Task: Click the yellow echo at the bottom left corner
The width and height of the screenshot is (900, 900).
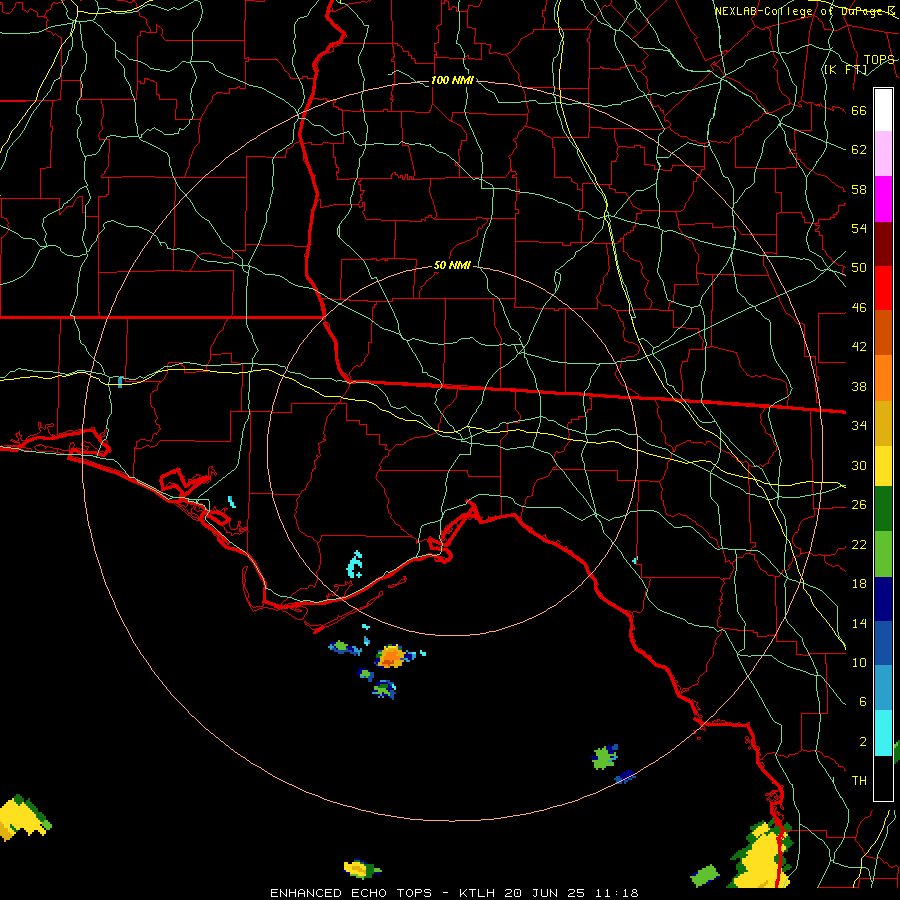Action: (x=22, y=817)
